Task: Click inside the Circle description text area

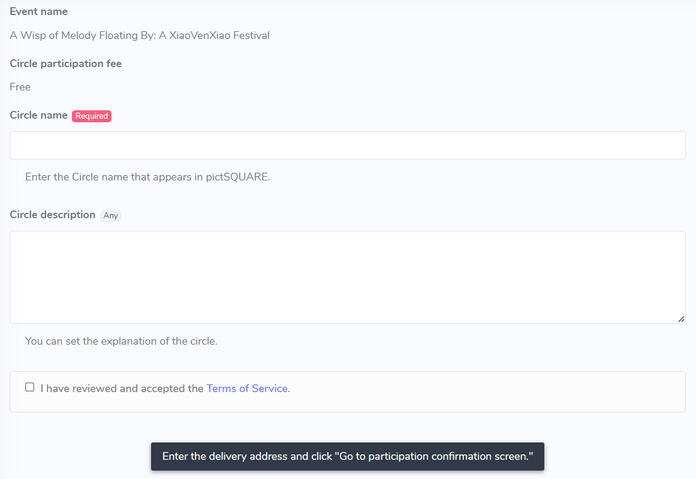Action: click(x=347, y=277)
